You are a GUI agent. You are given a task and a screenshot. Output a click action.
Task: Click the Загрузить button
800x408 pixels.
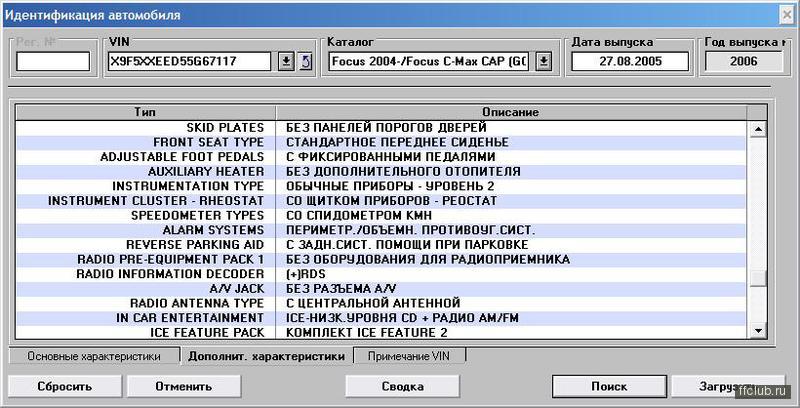pyautogui.click(x=727, y=387)
